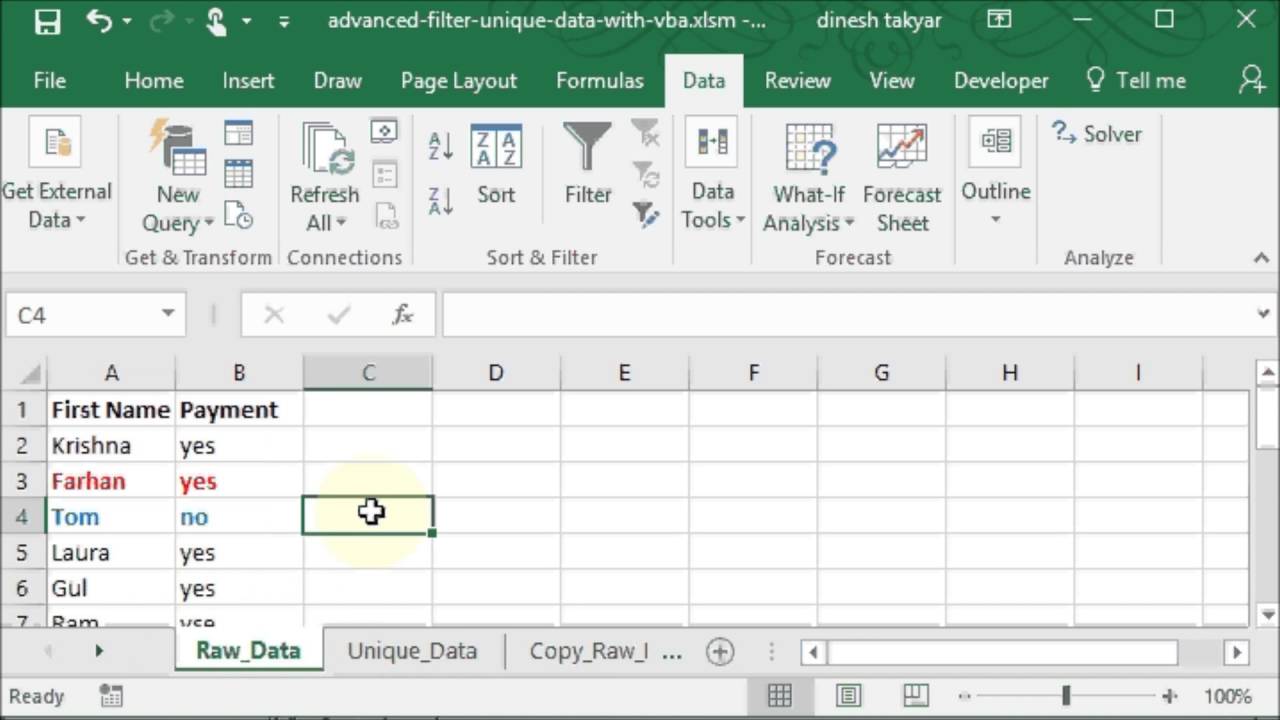Click Sort Z to A icon
This screenshot has height=720, width=1280.
(x=441, y=199)
